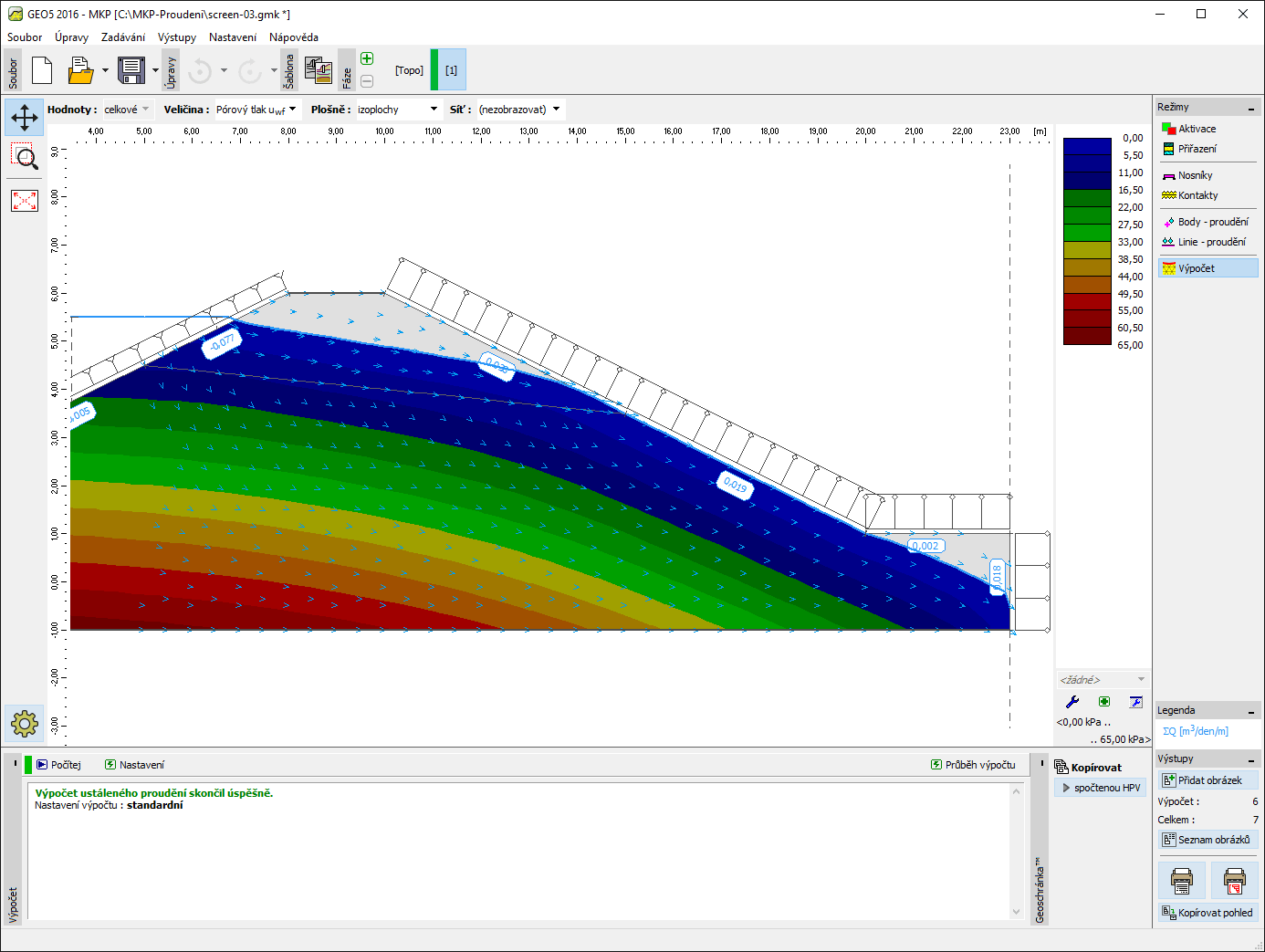The width and height of the screenshot is (1265, 952).
Task: Click the Seznam obrázků button
Action: coord(1208,840)
